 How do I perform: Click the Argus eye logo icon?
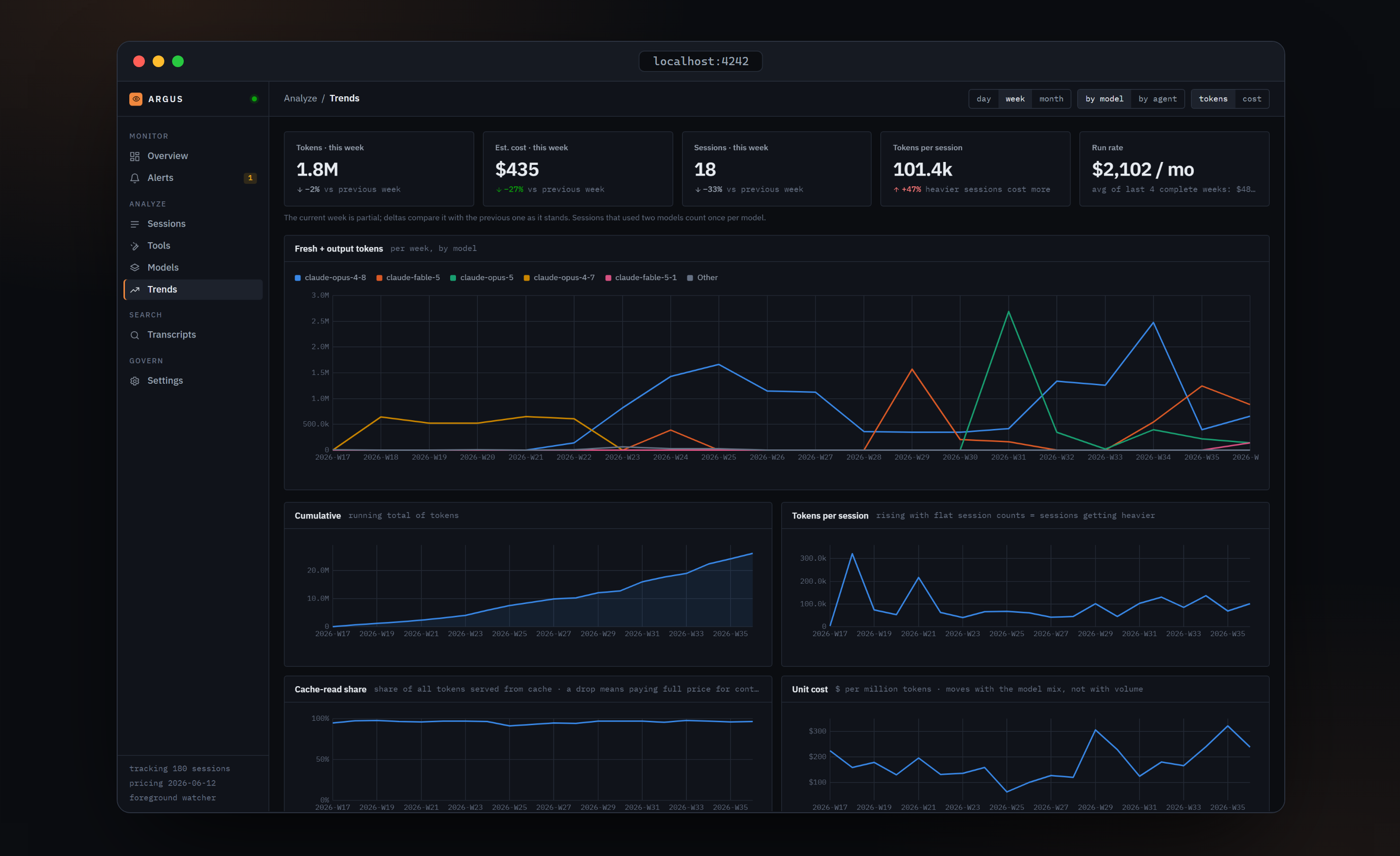coord(136,99)
